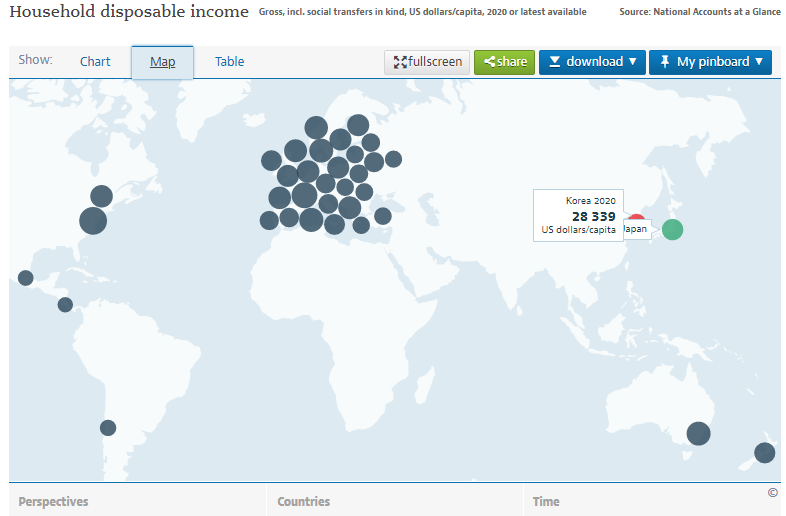Click the Canada bubble above United States

(x=101, y=196)
